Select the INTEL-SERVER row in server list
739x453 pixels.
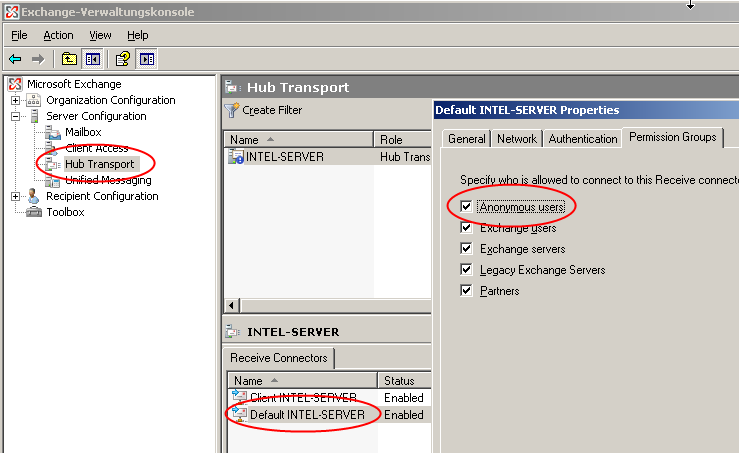click(328, 156)
